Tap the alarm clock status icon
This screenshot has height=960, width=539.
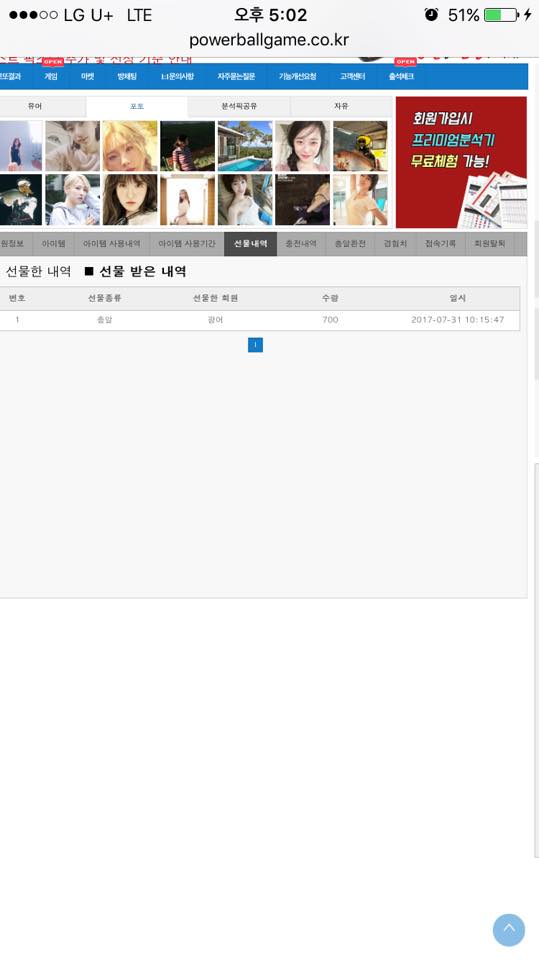(431, 15)
